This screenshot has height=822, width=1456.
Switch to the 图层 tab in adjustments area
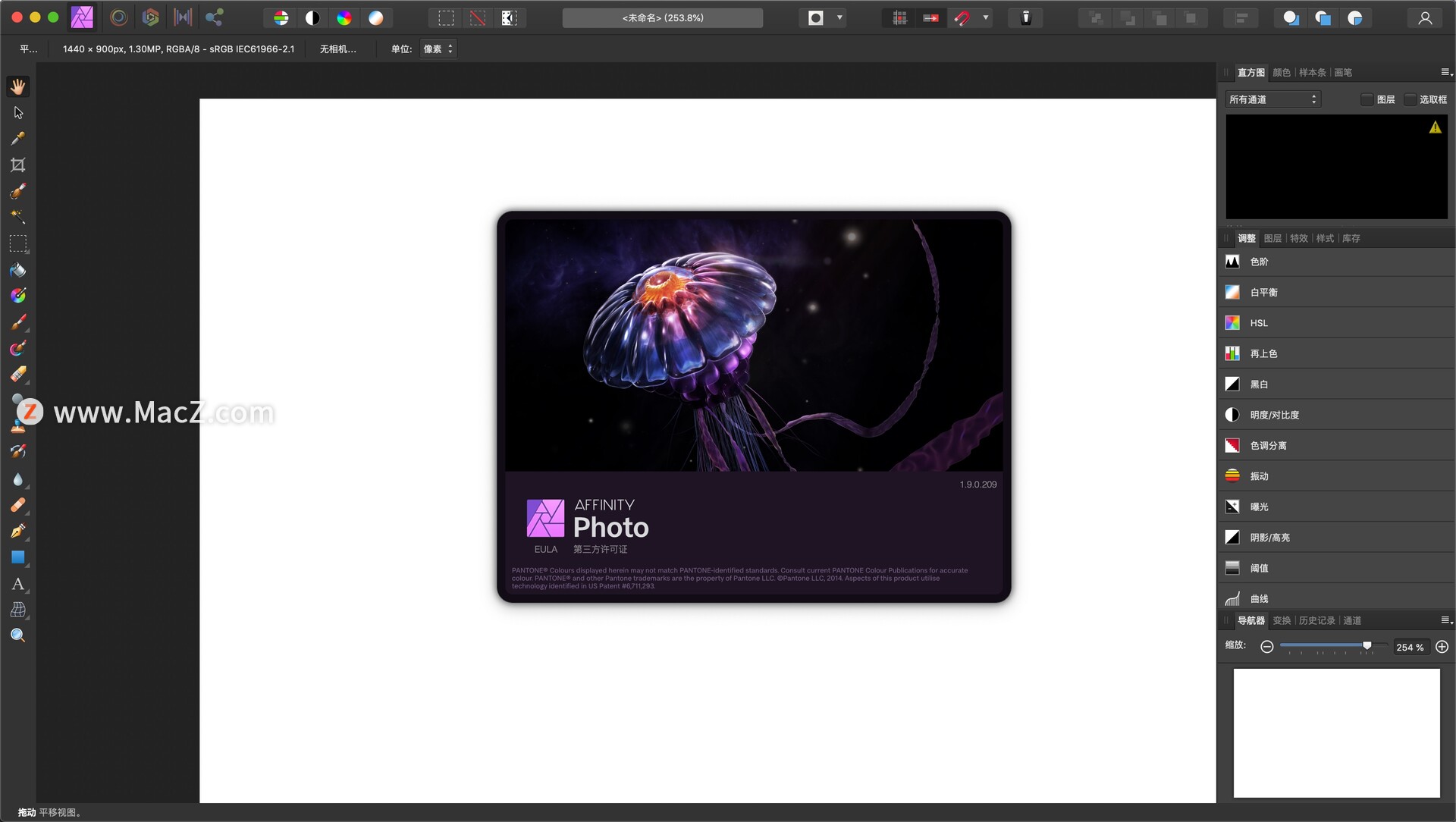1272,238
